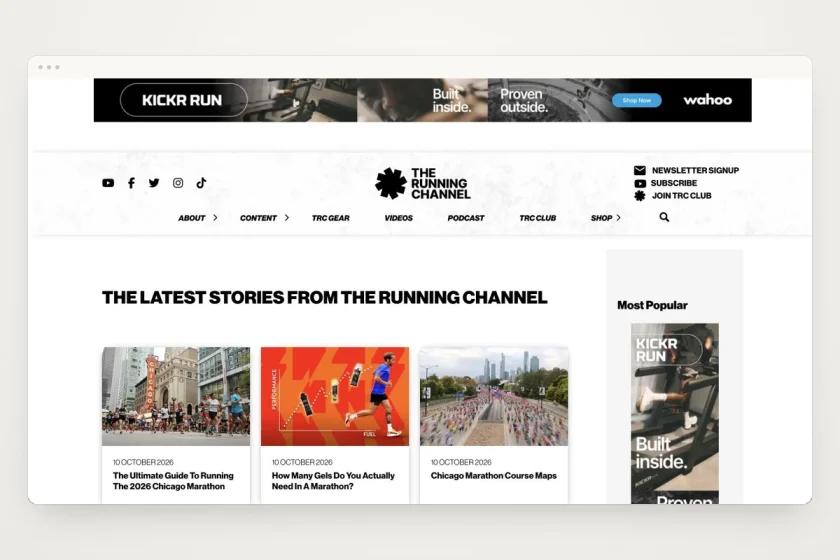Open TRC Club from the nav bar
The width and height of the screenshot is (840, 560).
pos(538,218)
